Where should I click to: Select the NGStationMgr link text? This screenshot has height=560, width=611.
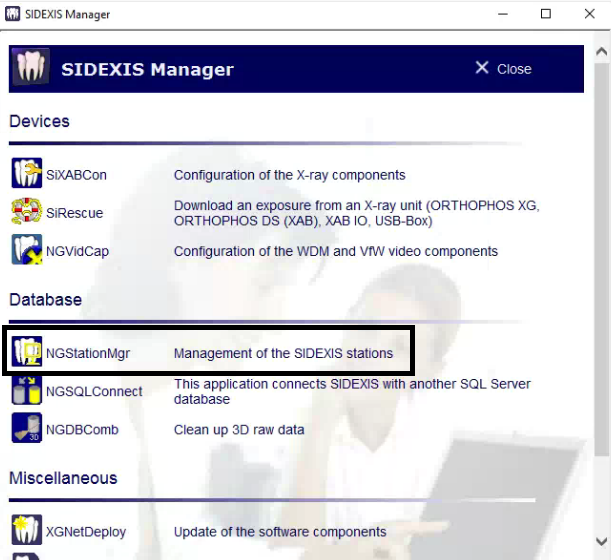88,353
